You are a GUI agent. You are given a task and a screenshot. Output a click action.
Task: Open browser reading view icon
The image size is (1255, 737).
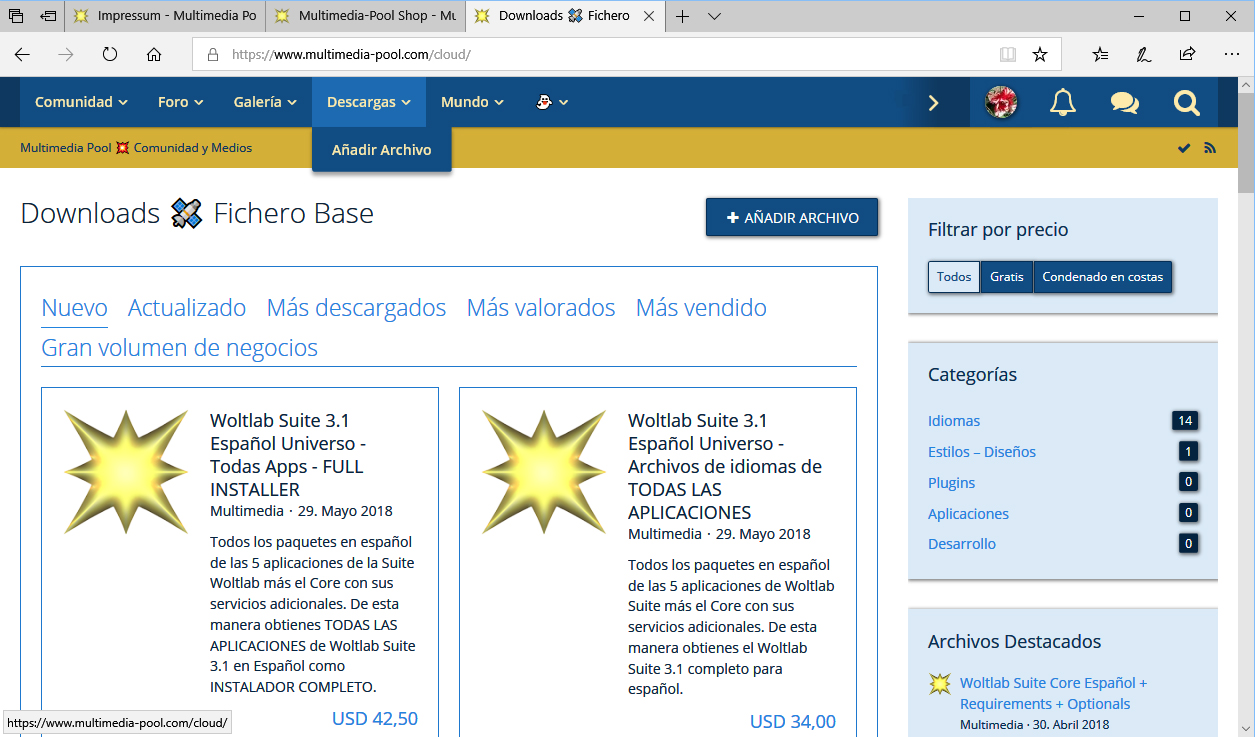pyautogui.click(x=1008, y=55)
